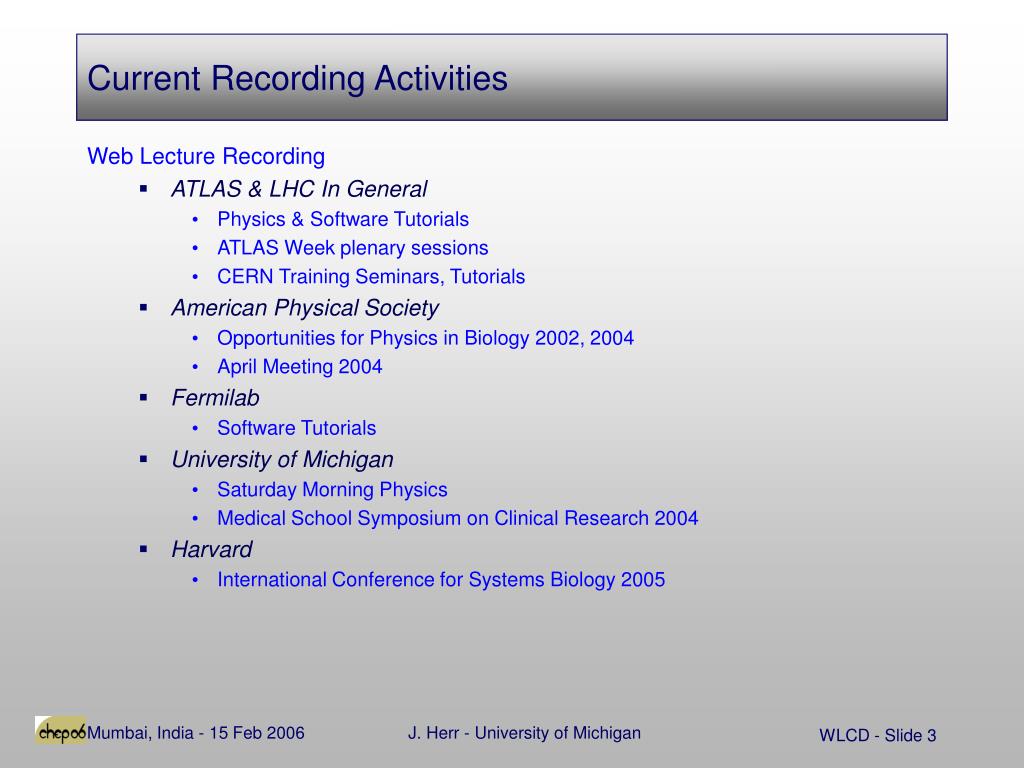Click the chep06 logo in the footer
1024x768 pixels.
pos(61,731)
